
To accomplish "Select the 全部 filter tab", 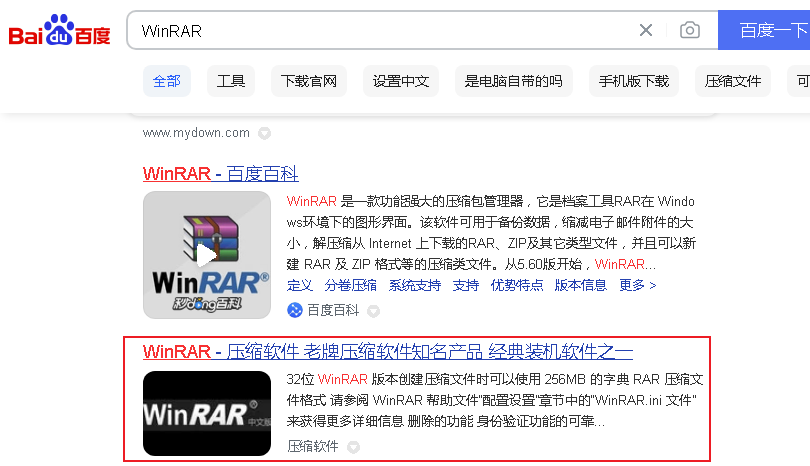I will point(167,81).
